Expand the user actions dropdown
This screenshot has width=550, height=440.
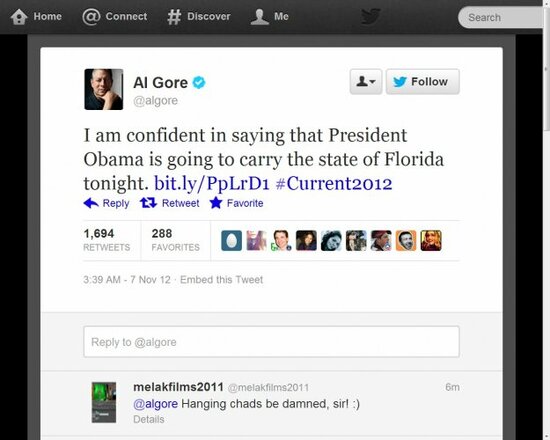pyautogui.click(x=366, y=81)
